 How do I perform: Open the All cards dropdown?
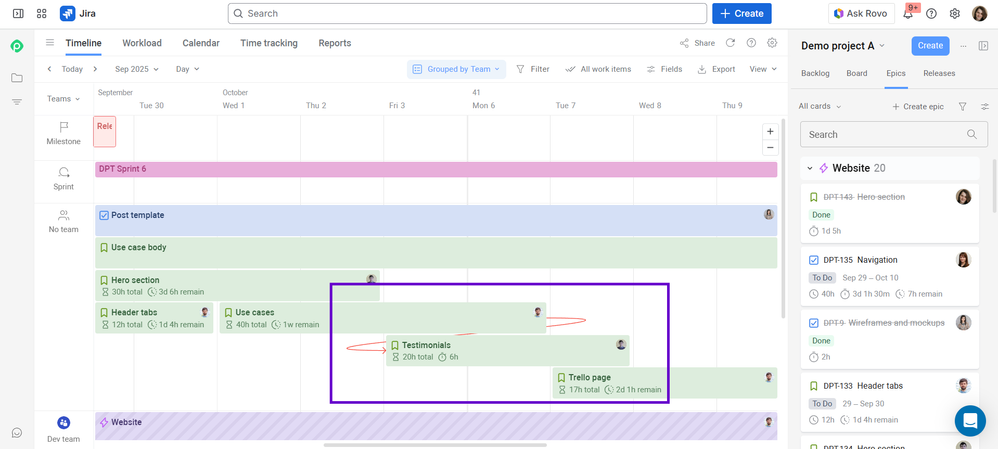point(820,106)
